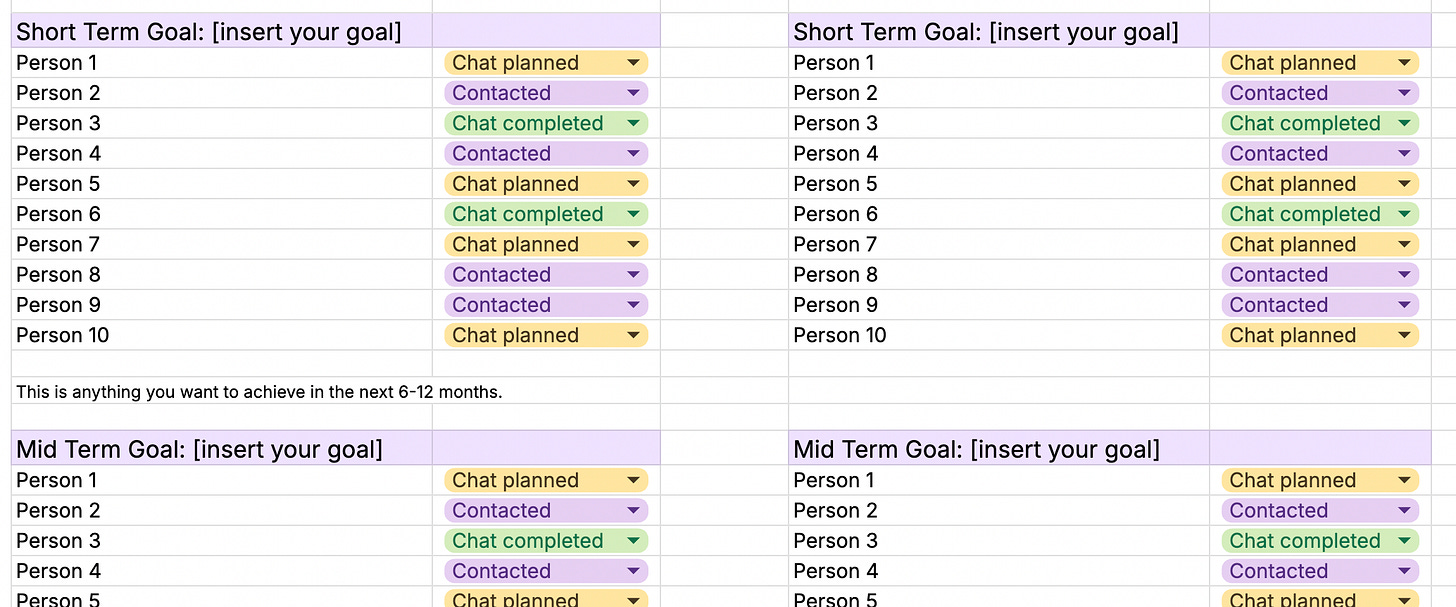Select Person 10 name cell in right Short Term table
Viewport: 1456px width, 607px height.
(840, 335)
